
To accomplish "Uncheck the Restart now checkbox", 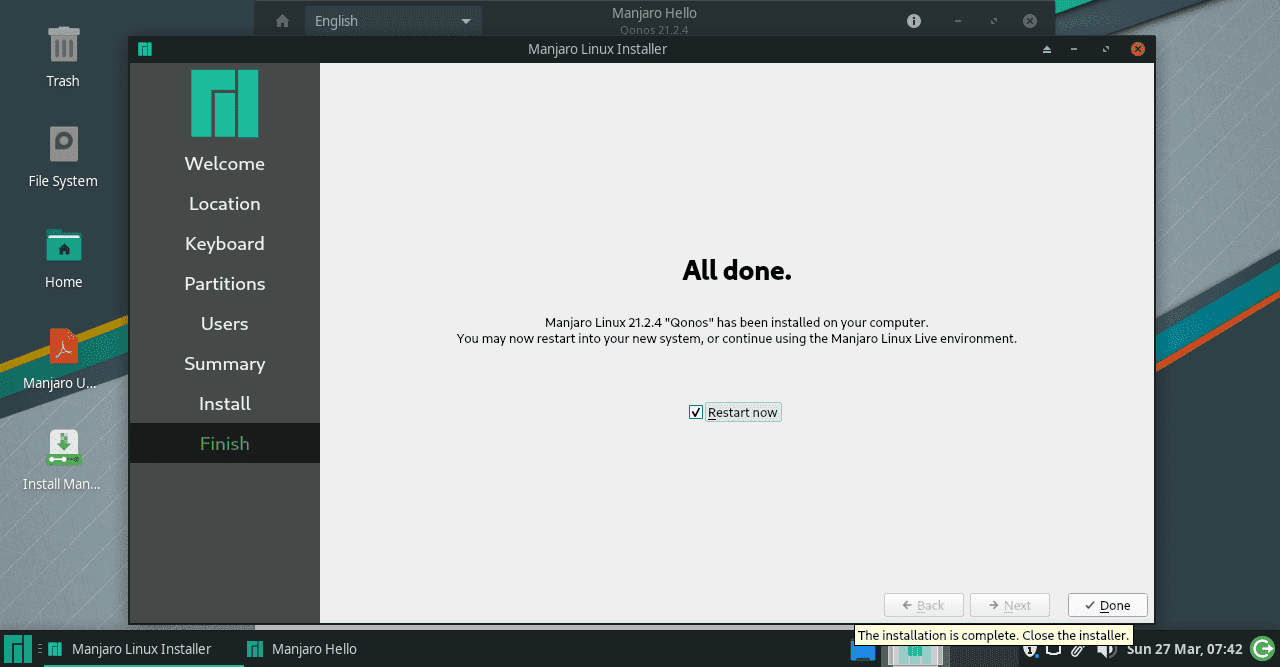I will click(x=696, y=412).
